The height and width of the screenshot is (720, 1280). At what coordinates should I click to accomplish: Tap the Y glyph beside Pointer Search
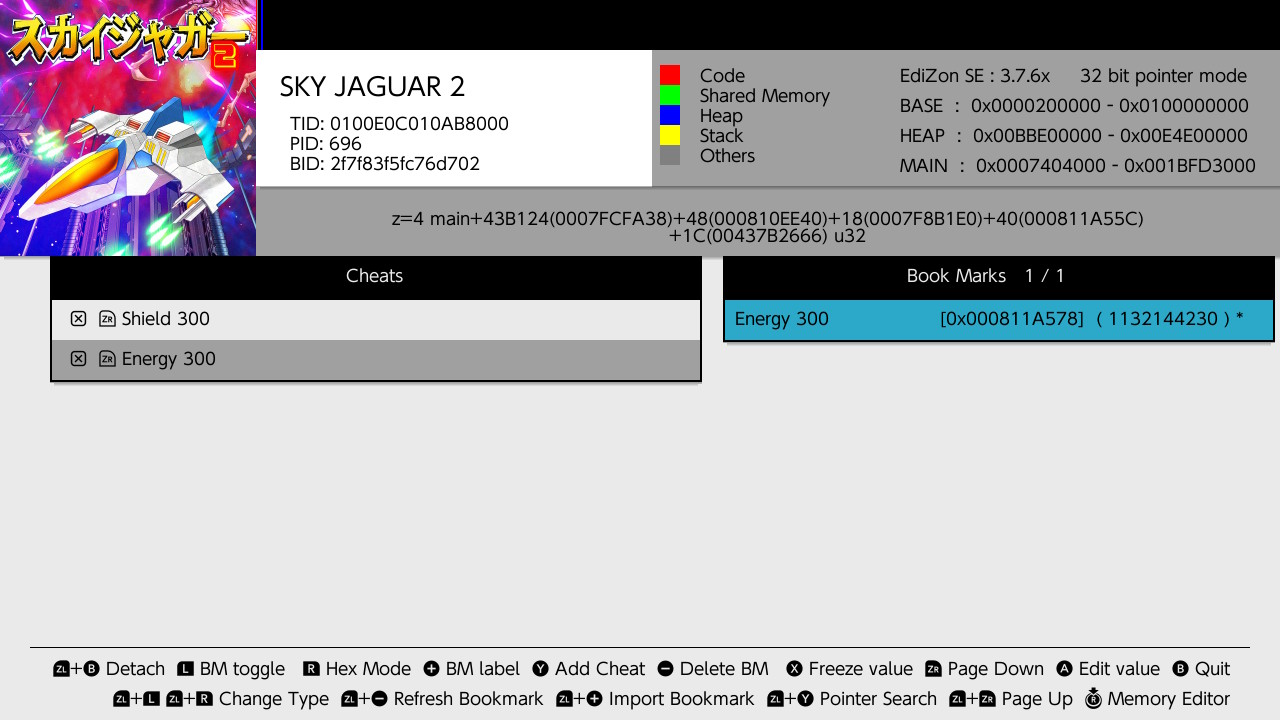(x=805, y=699)
